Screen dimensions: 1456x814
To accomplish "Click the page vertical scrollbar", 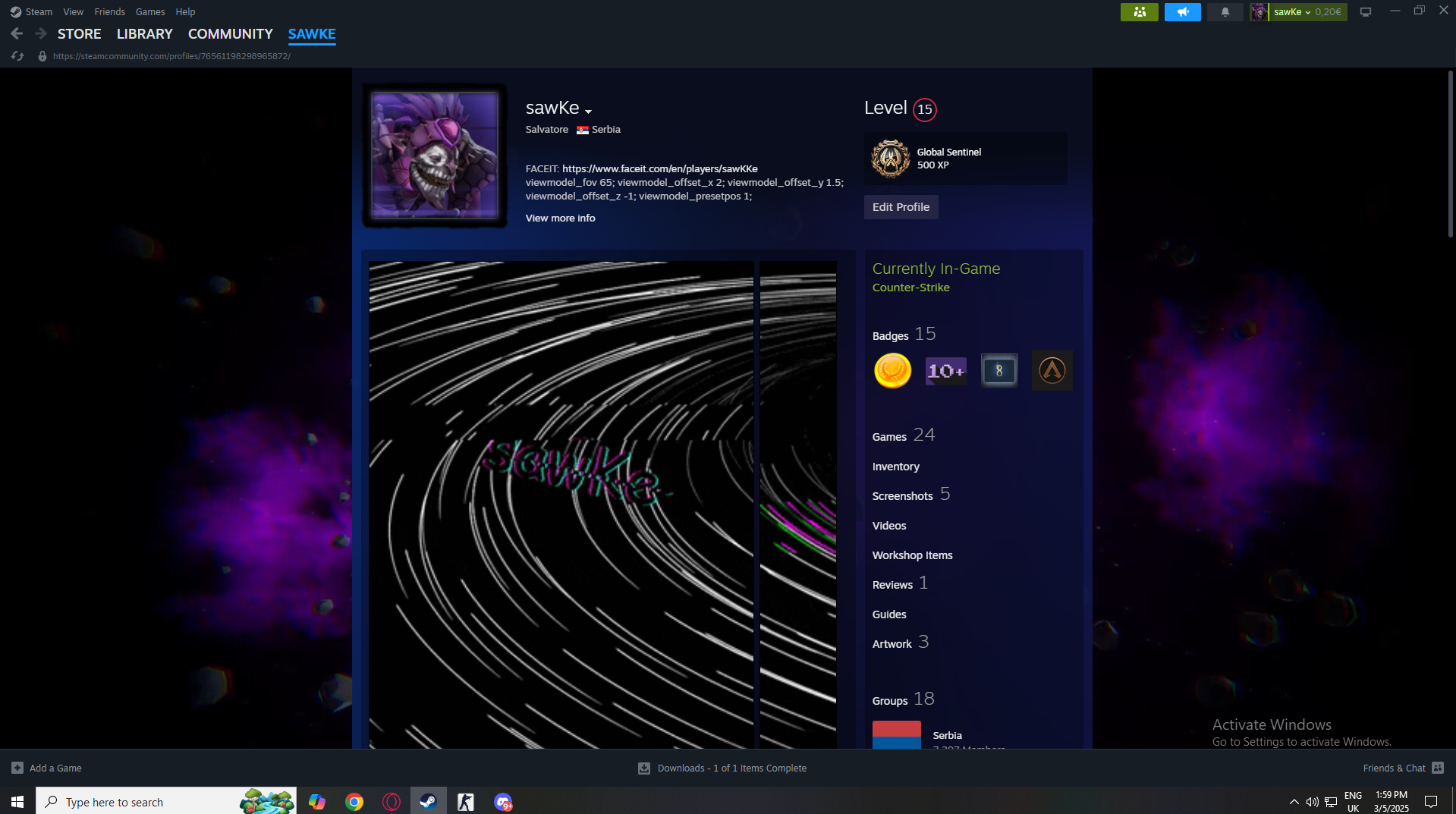I will (x=1450, y=152).
